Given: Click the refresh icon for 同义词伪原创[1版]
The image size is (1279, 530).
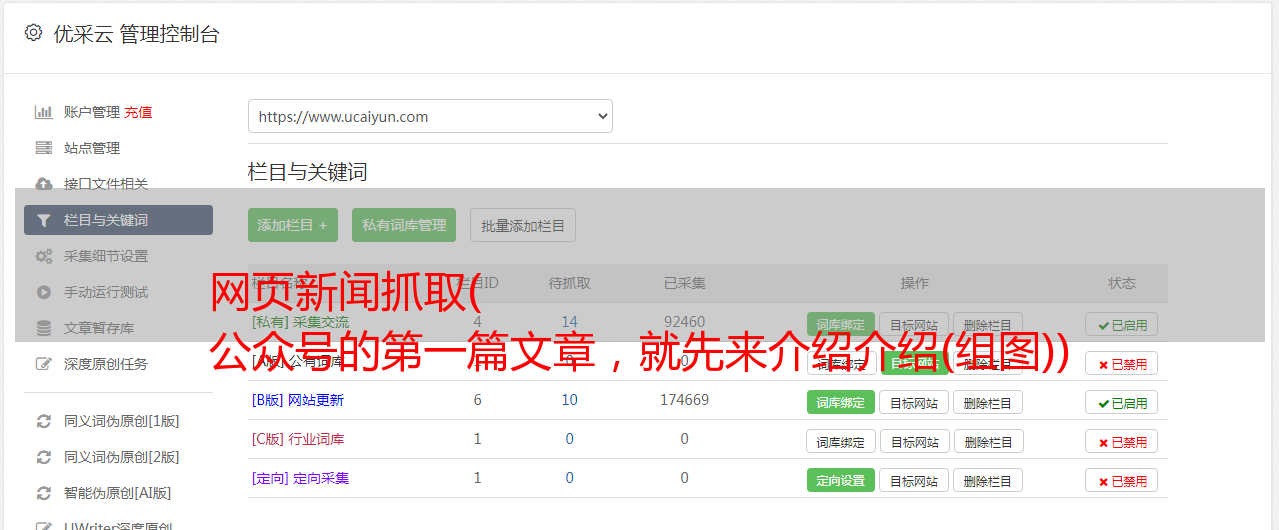Looking at the screenshot, I should (x=44, y=421).
